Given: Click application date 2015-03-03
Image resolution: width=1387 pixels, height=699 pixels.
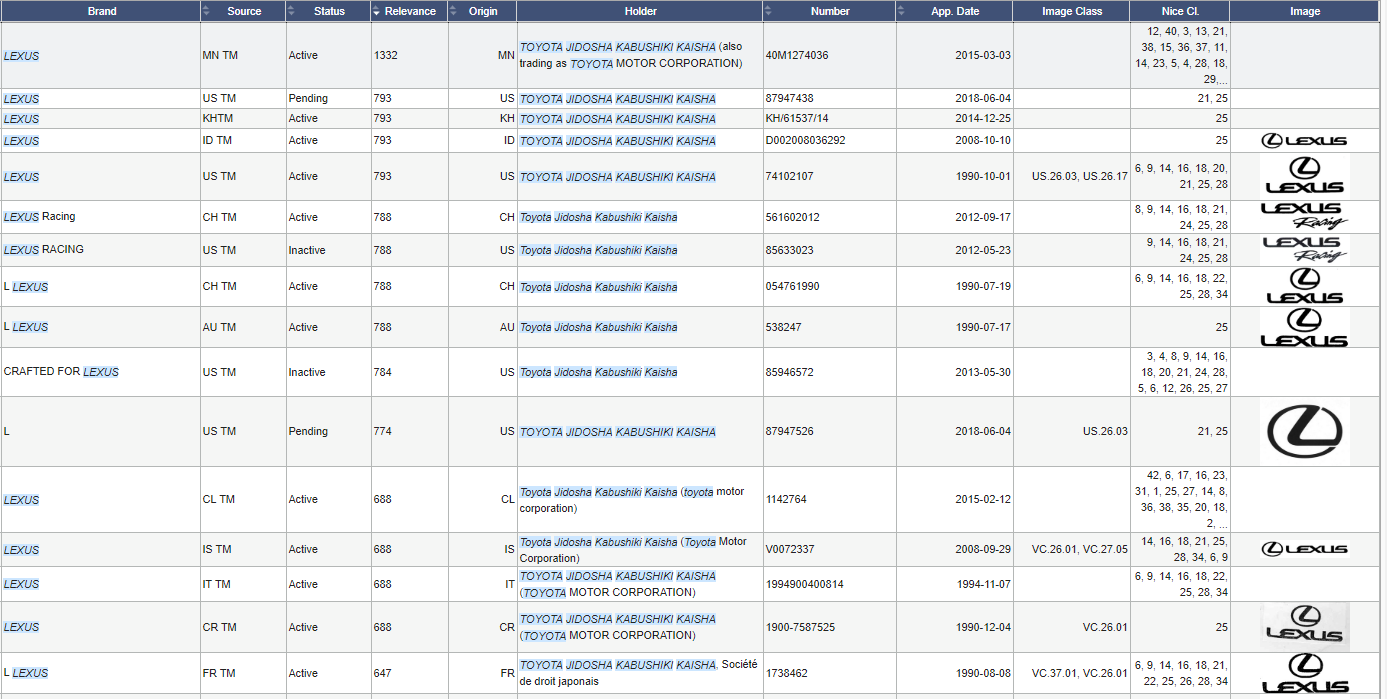Looking at the screenshot, I should pyautogui.click(x=983, y=55).
